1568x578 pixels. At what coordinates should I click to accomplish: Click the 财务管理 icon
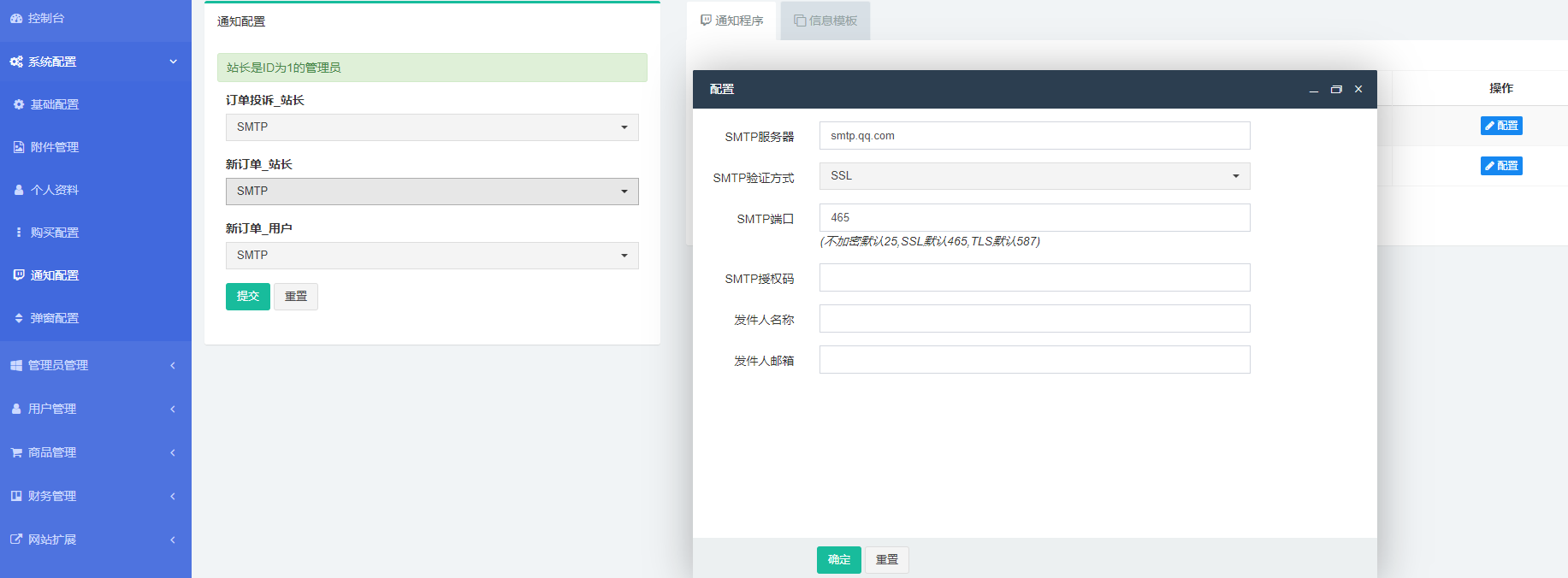pyautogui.click(x=16, y=496)
